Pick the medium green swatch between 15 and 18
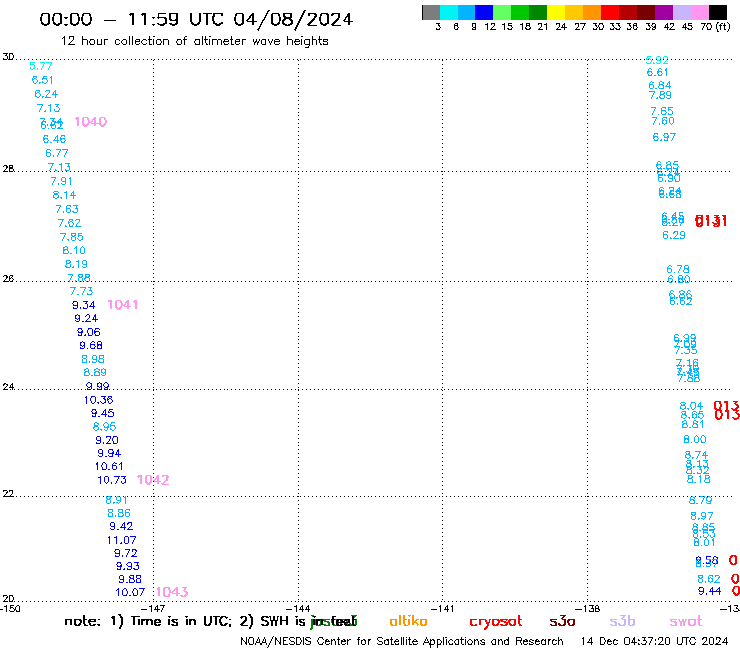 [x=521, y=12]
